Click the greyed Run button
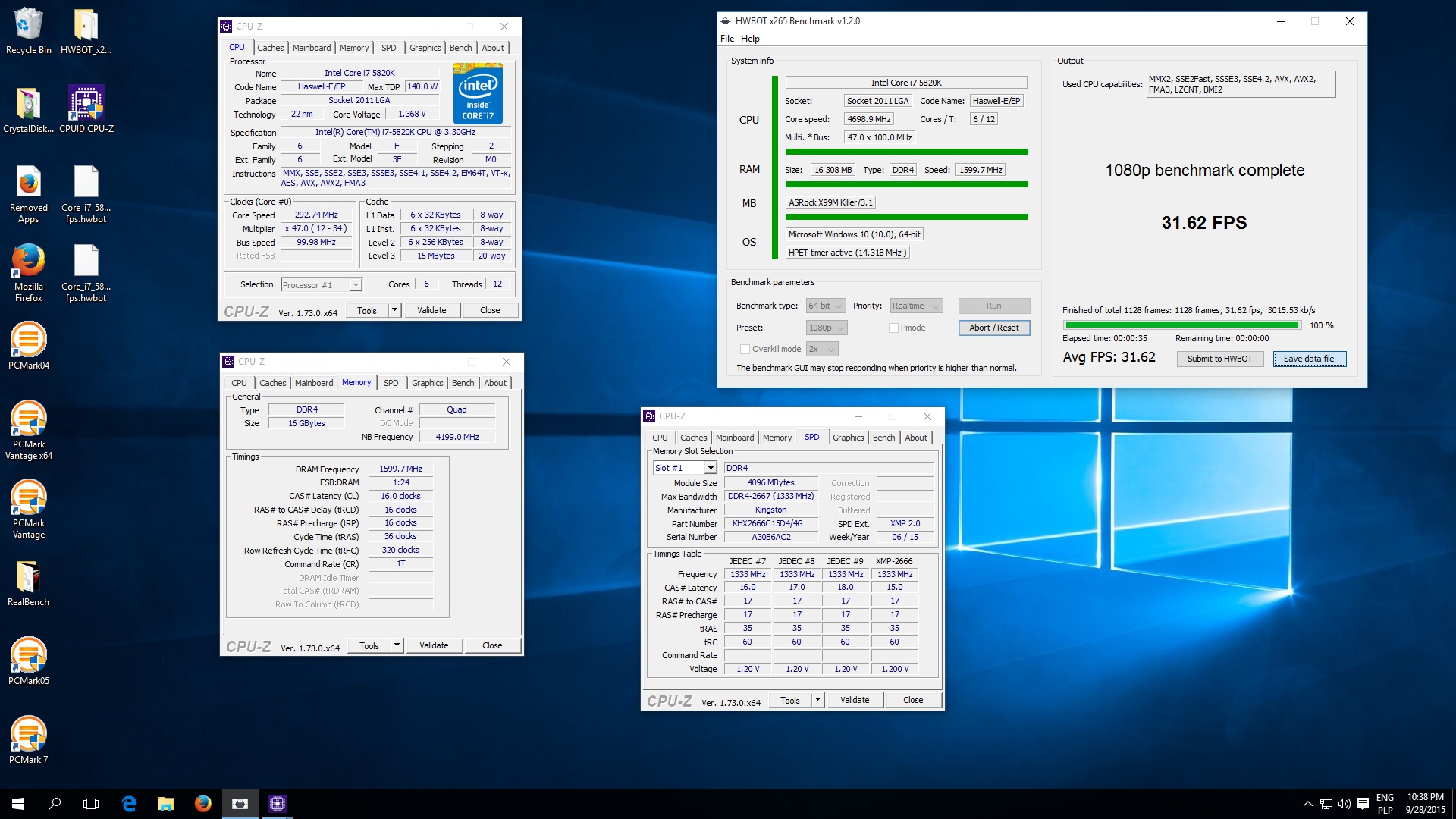Screen dimensions: 1456x819 coord(993,306)
